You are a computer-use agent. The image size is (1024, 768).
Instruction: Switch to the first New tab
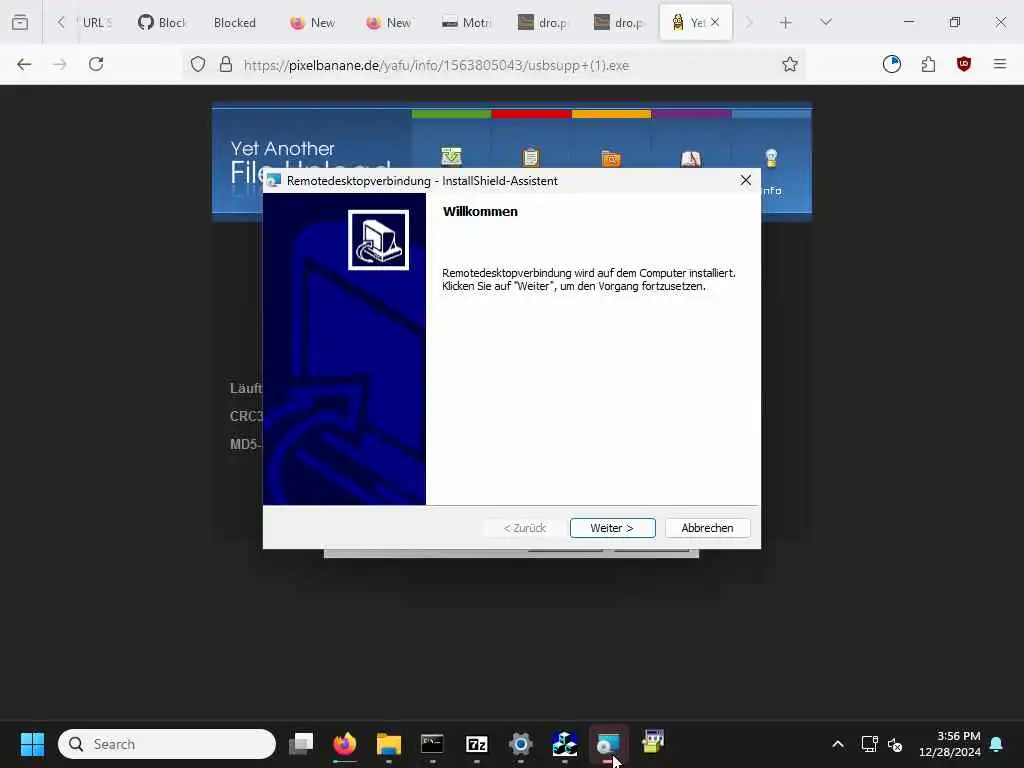pyautogui.click(x=312, y=23)
